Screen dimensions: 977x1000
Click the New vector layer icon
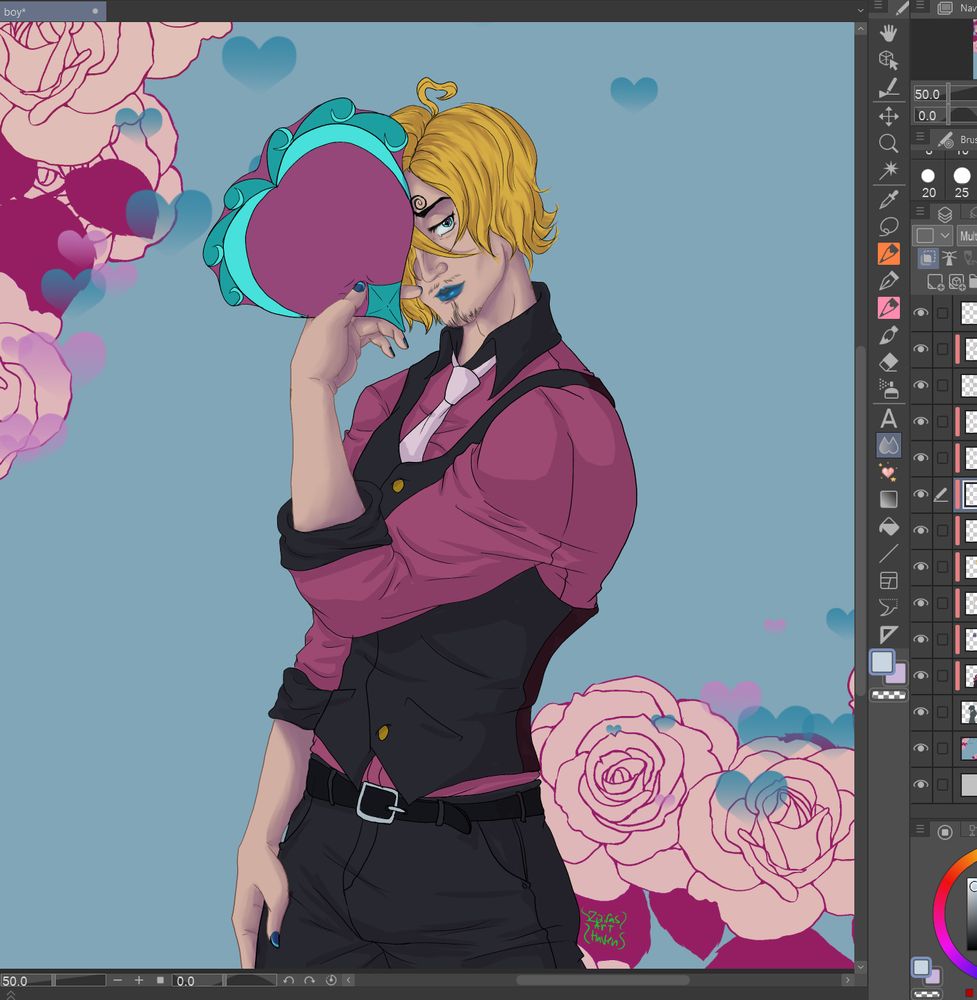click(957, 282)
